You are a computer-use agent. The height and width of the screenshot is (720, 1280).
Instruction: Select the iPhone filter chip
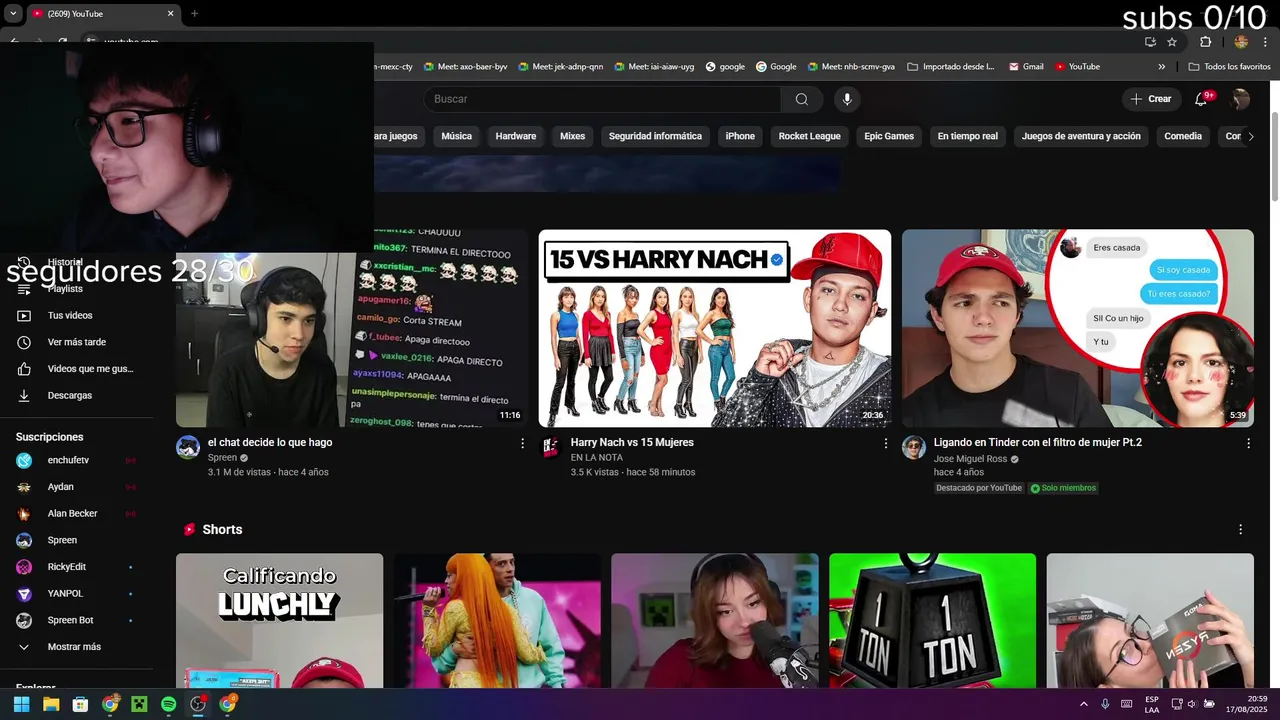click(740, 136)
